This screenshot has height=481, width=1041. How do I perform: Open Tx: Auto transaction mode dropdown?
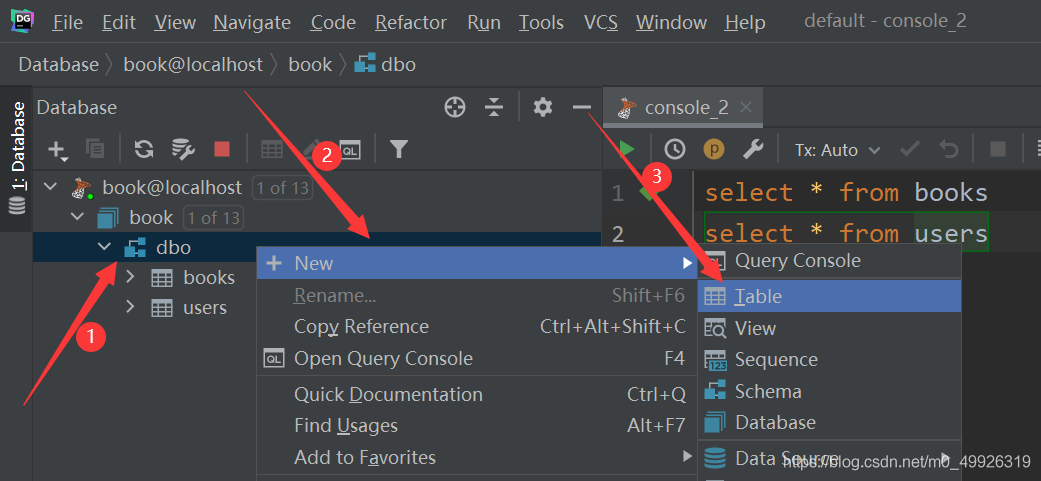click(838, 151)
